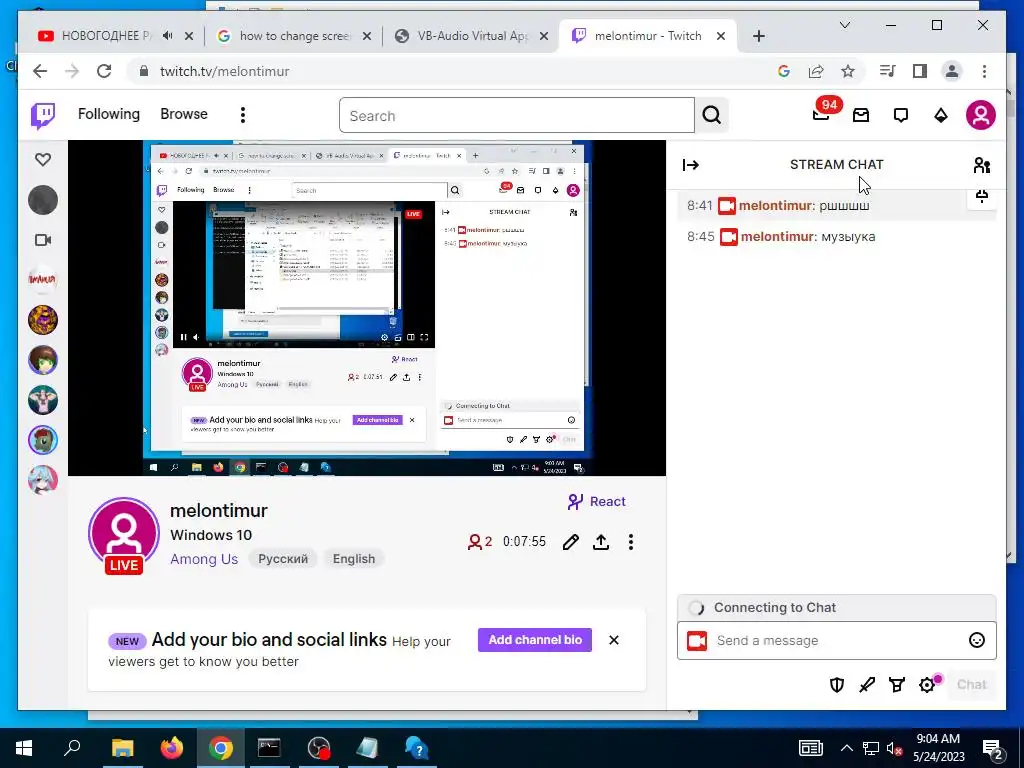
Task: Open the user profile avatar menu
Action: tap(980, 115)
